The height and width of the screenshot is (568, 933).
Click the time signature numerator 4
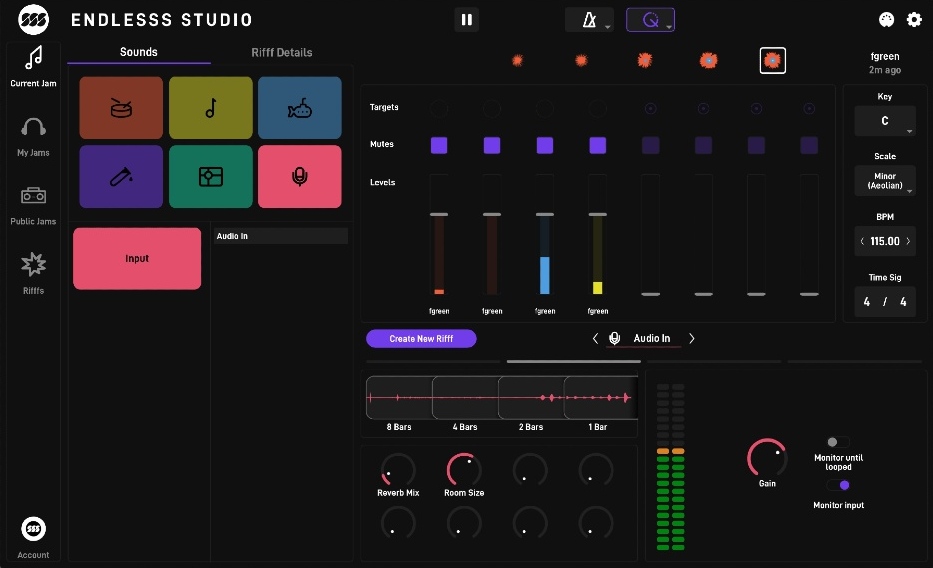[867, 302]
